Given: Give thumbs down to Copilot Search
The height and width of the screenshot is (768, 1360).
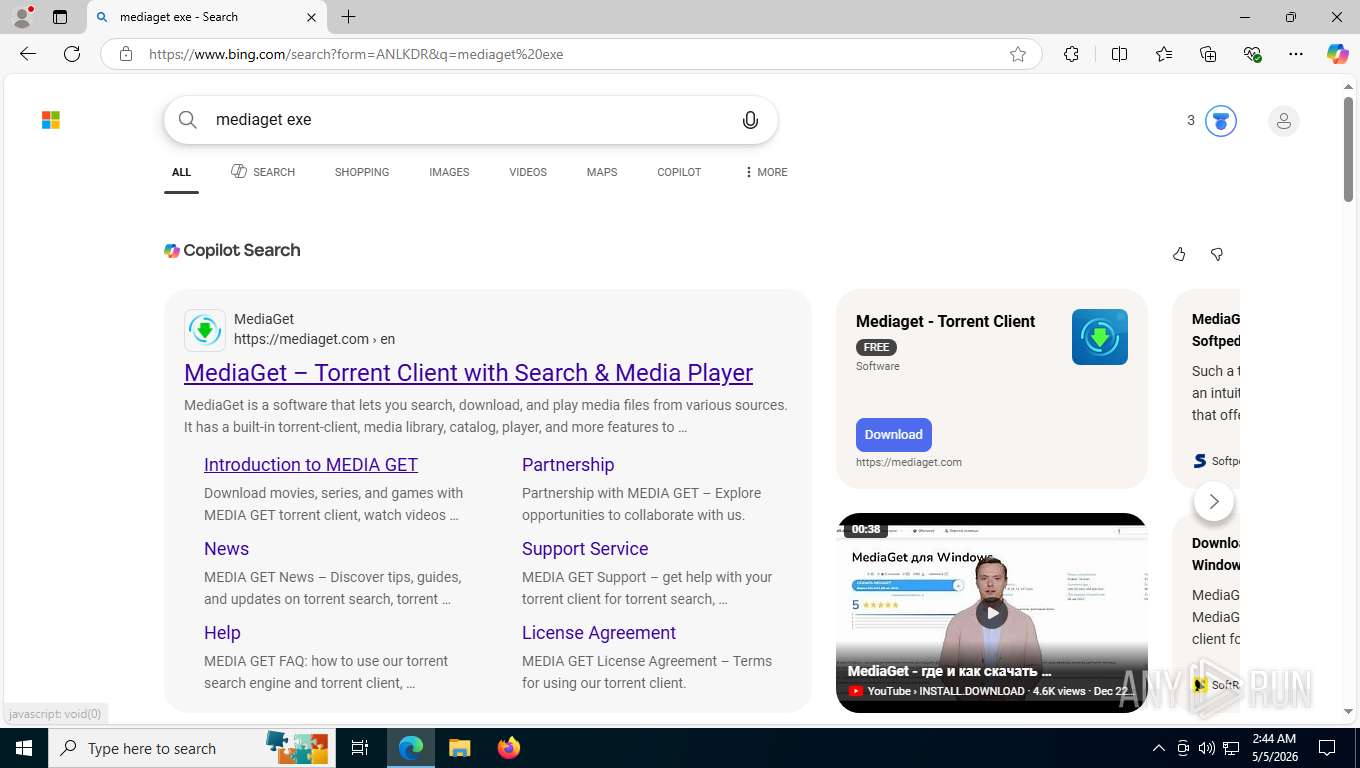Looking at the screenshot, I should (x=1217, y=254).
